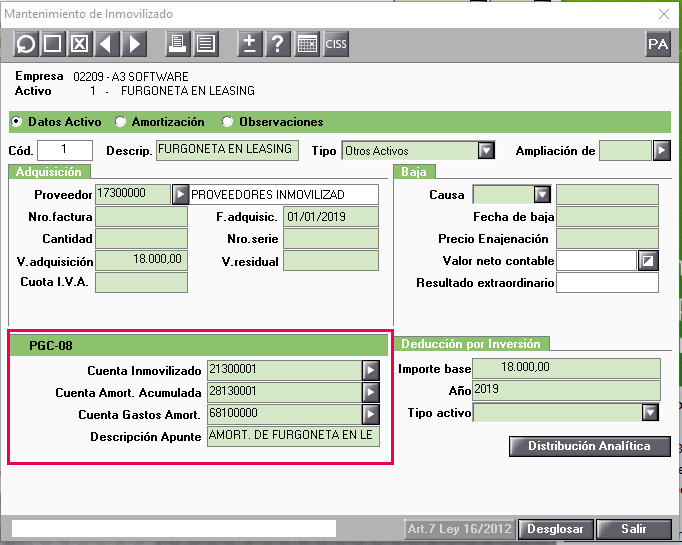Click the Adquisición section tab label
Screen dimensions: 682x545
coord(49,172)
